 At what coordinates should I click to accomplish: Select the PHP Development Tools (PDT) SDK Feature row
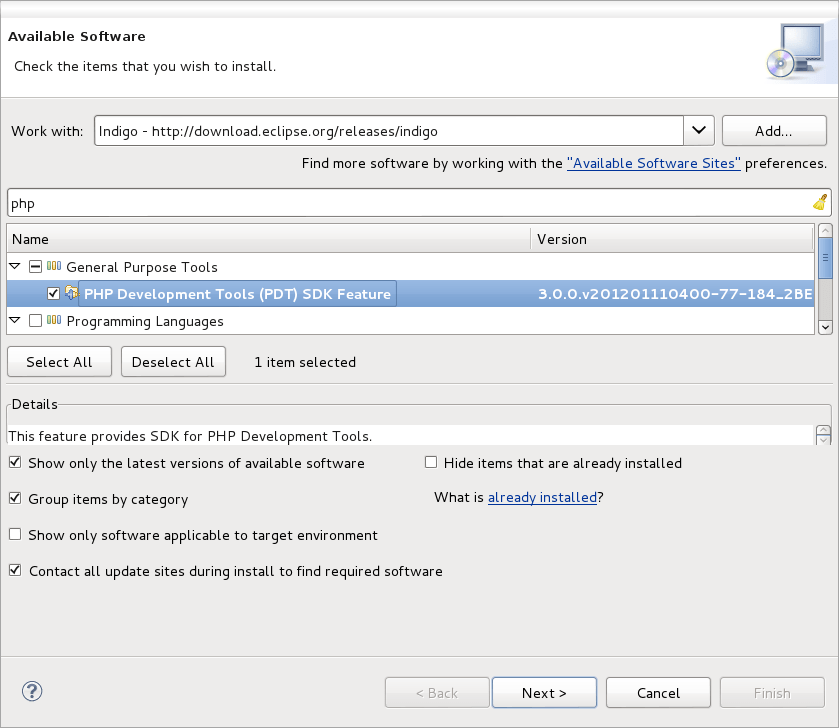coord(411,294)
